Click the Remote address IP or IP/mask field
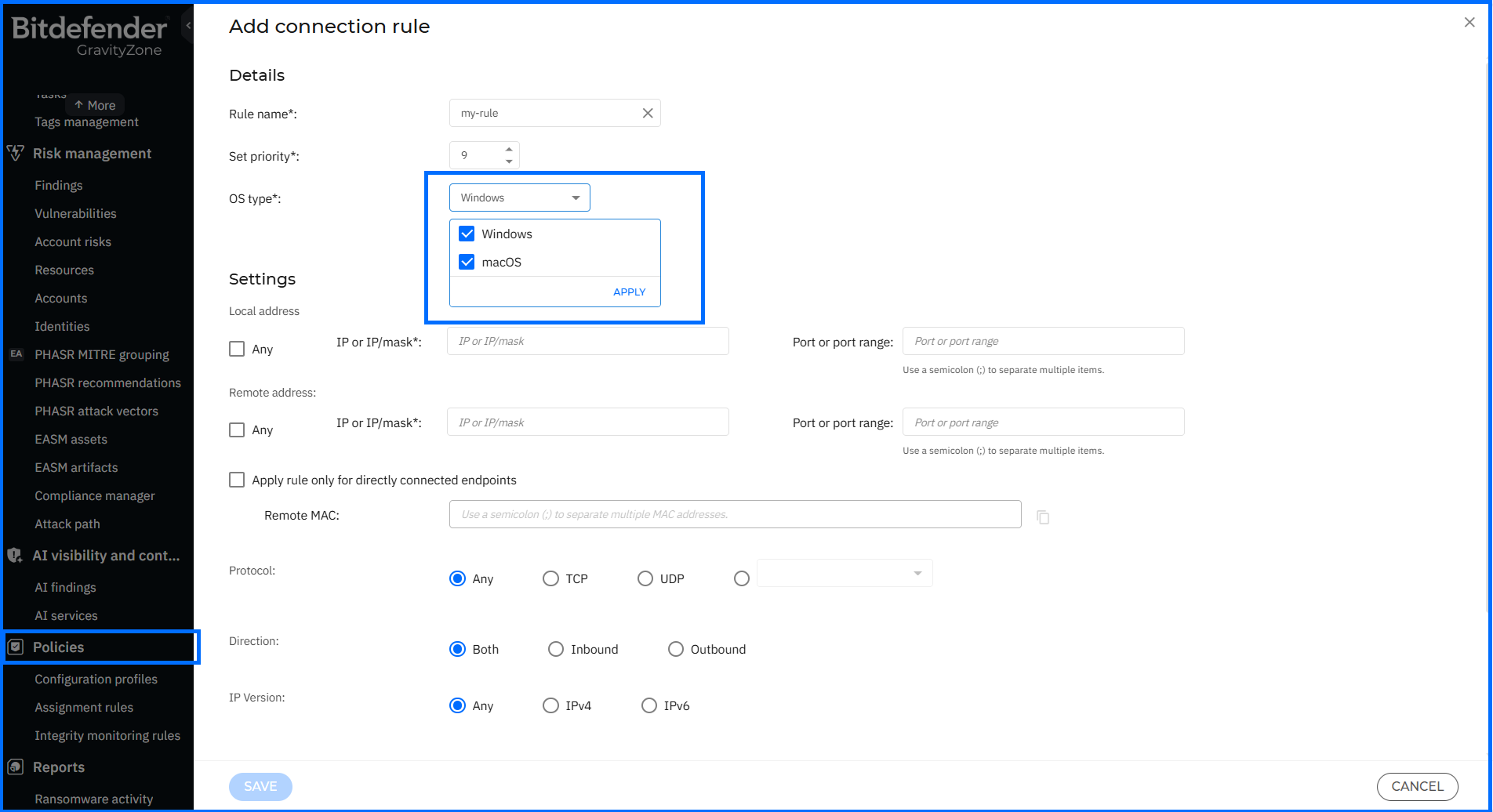Image resolution: width=1493 pixels, height=812 pixels. coord(588,422)
